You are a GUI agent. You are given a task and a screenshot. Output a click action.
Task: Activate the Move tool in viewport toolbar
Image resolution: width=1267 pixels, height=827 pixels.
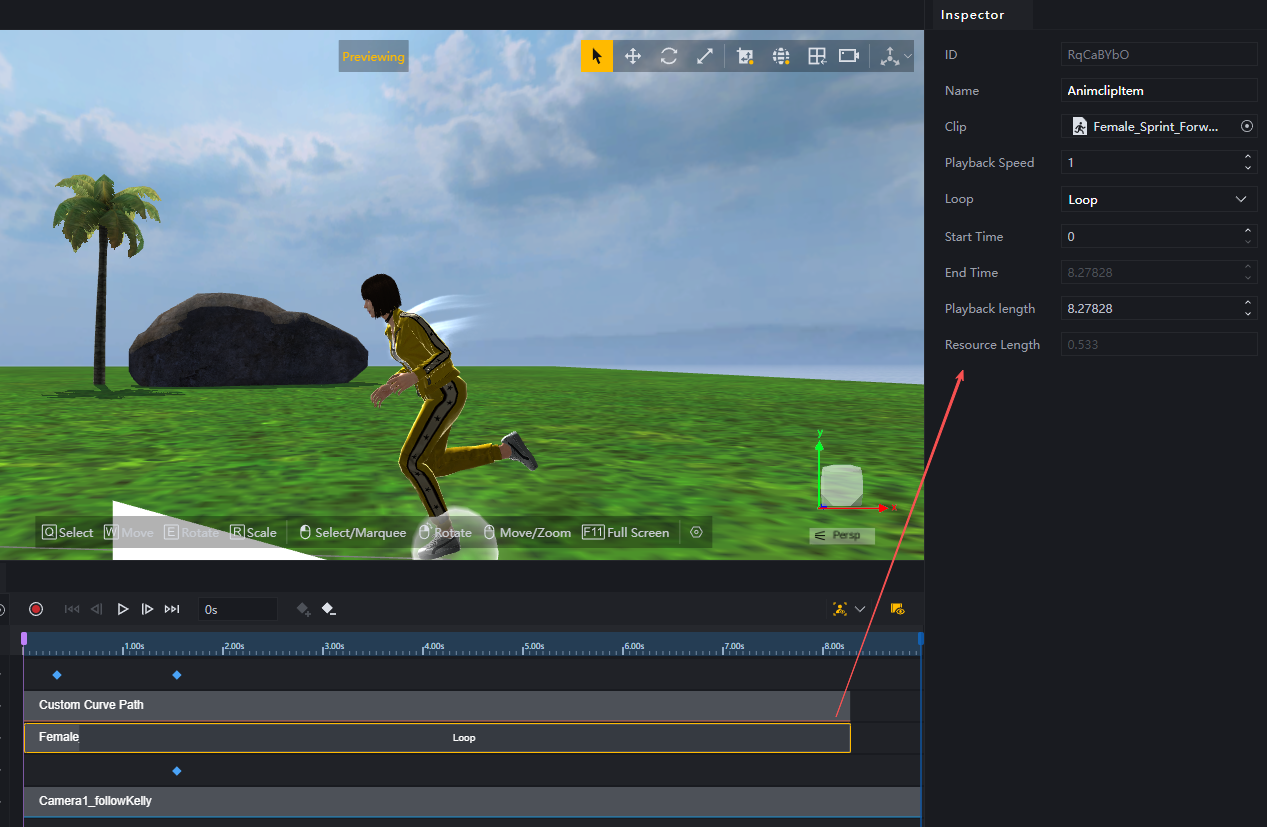633,56
